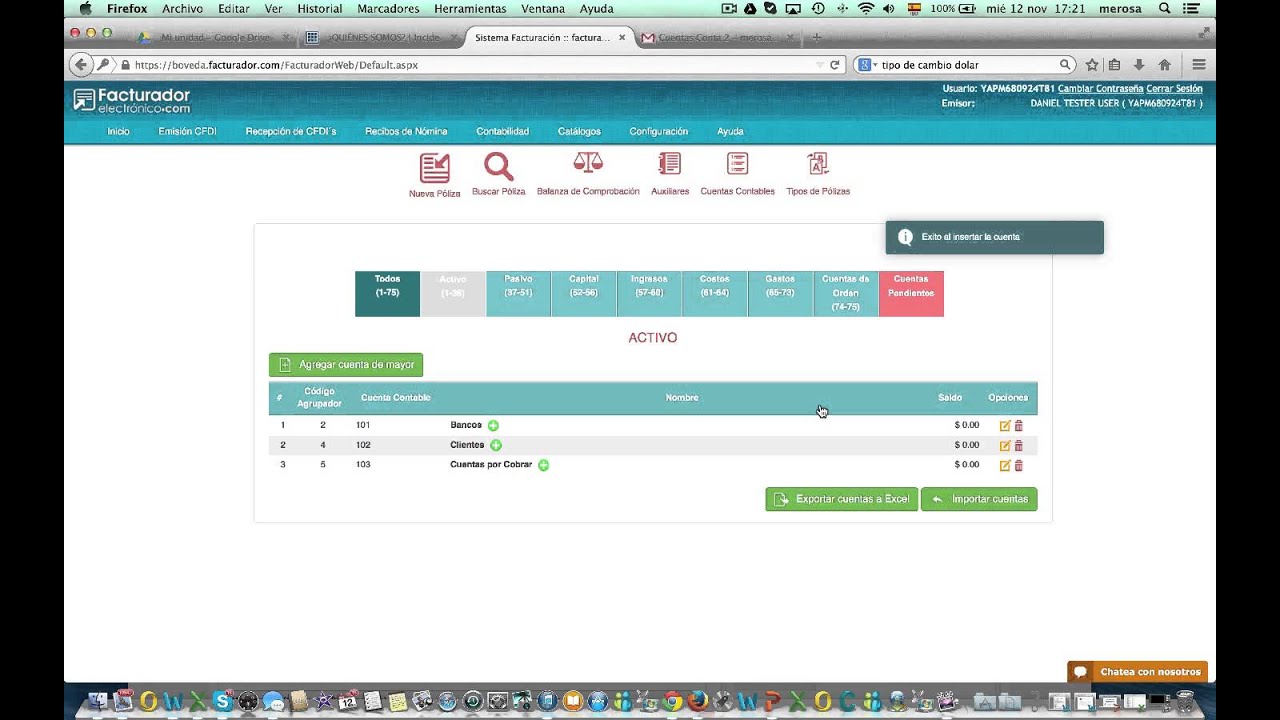Image resolution: width=1280 pixels, height=720 pixels.
Task: Open the Ayuda menu in site navigation
Action: 730,131
